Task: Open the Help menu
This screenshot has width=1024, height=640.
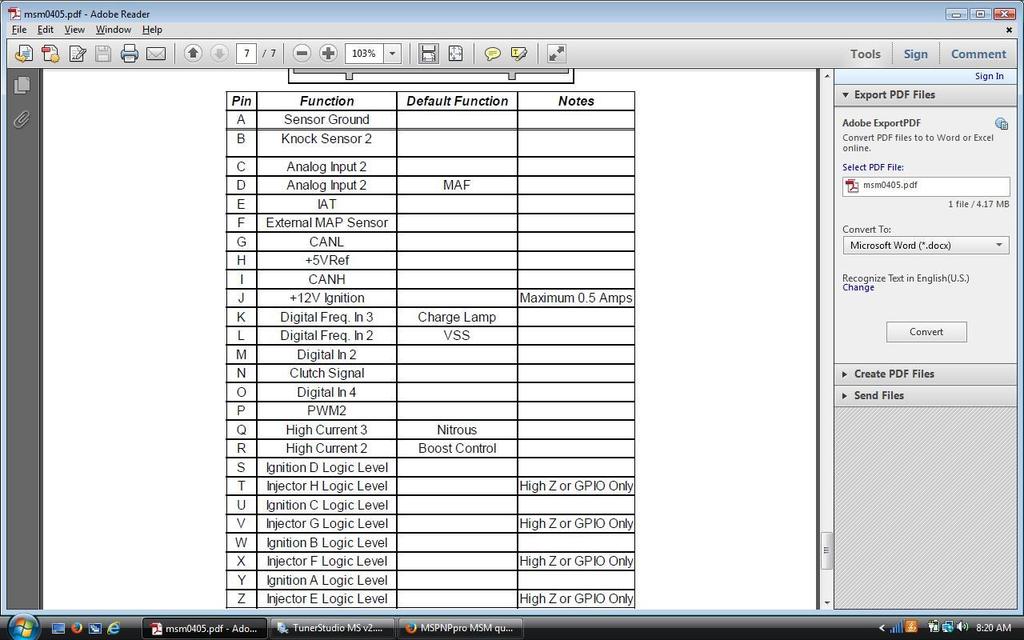Action: 152,29
